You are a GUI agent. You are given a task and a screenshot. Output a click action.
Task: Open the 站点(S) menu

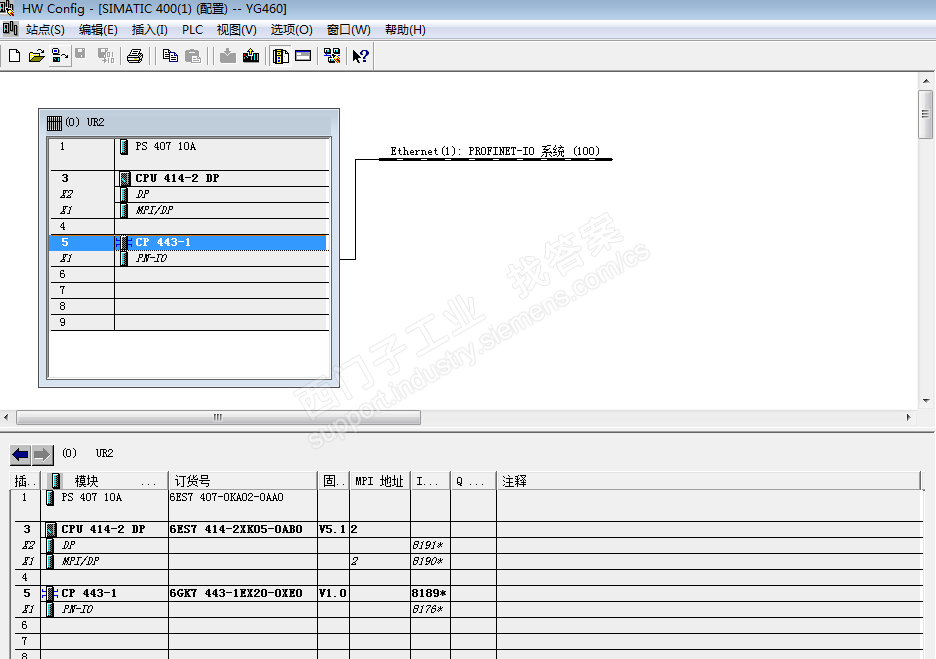(x=45, y=29)
